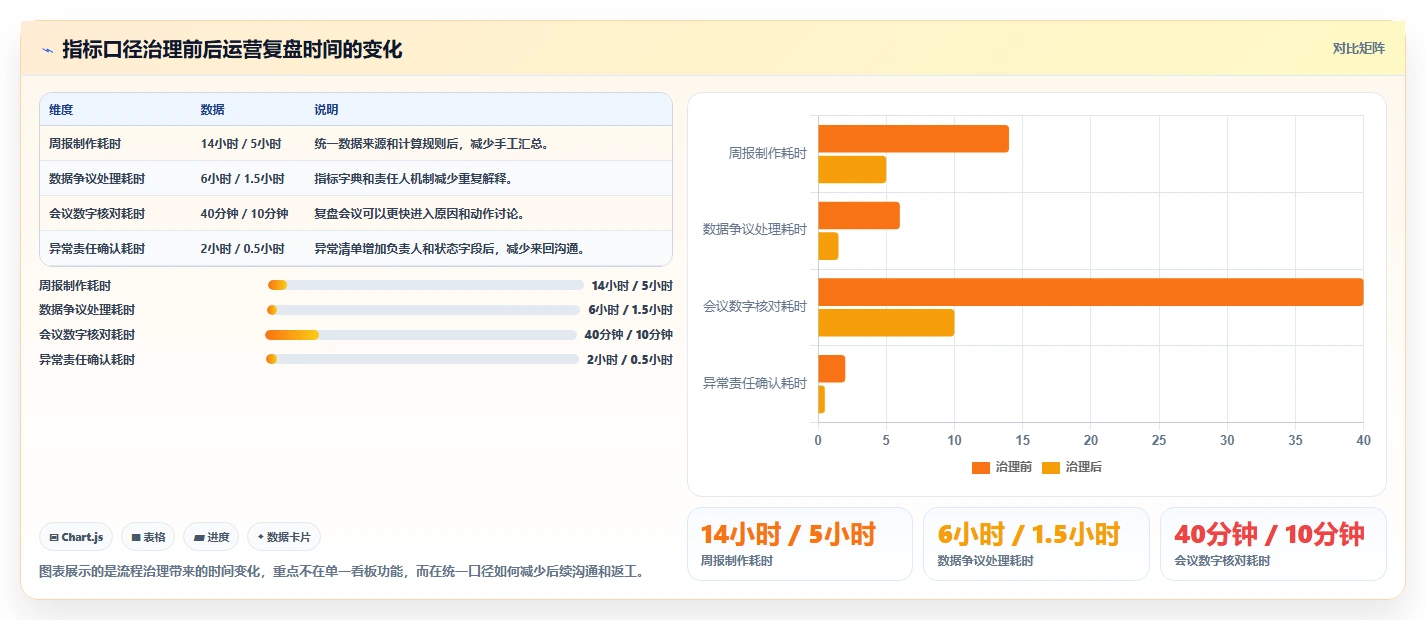Open the 14小时 / 5小时 data card

tap(800, 544)
